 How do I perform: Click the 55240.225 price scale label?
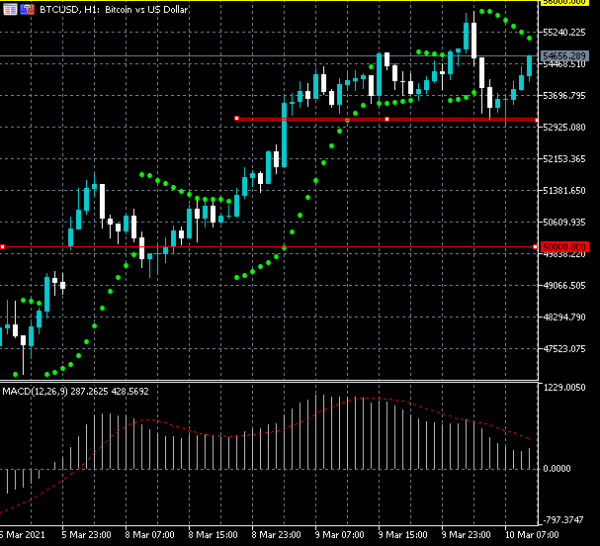pos(564,33)
